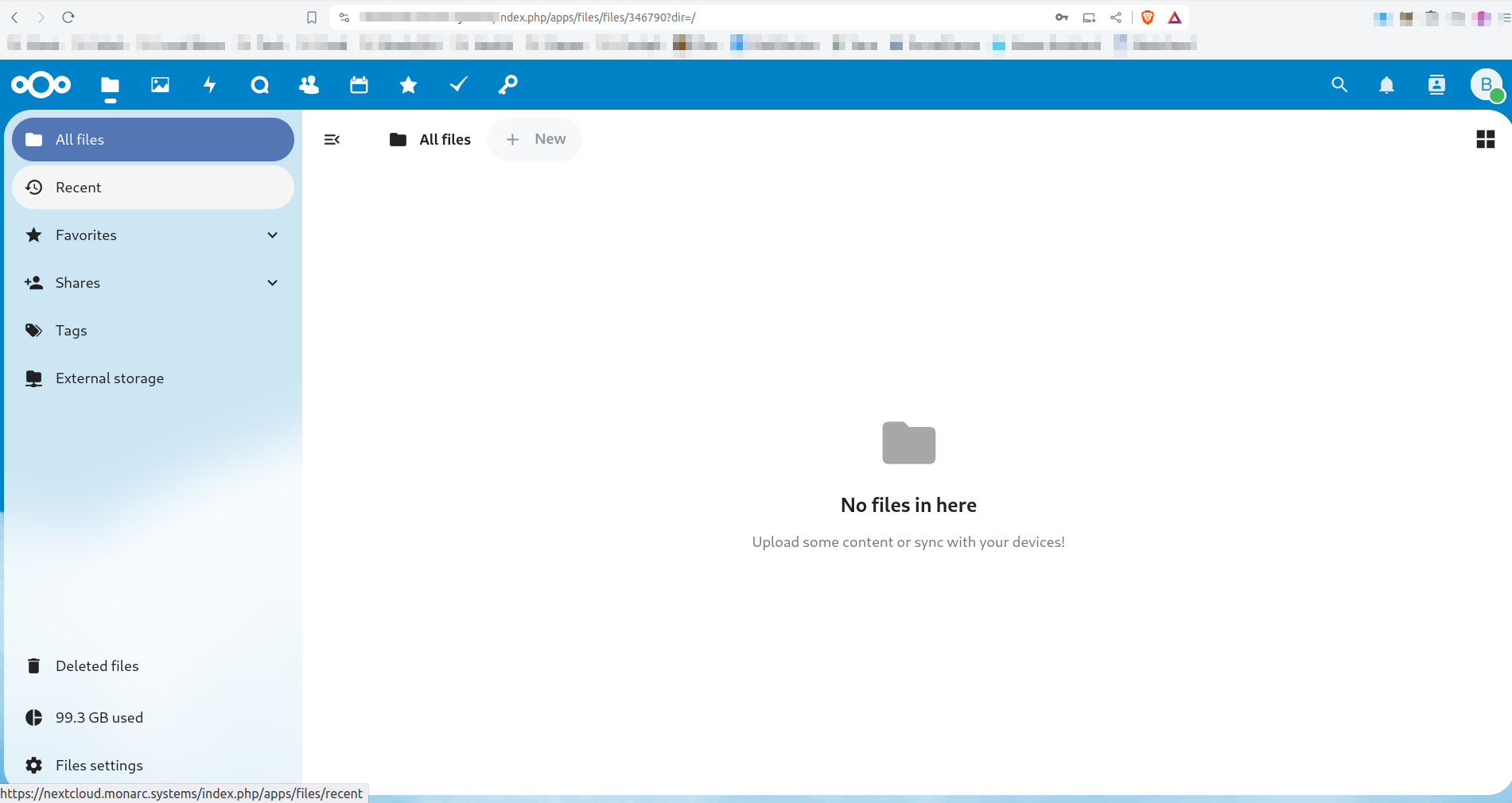Open Tags view
This screenshot has height=803, width=1512.
(x=153, y=331)
